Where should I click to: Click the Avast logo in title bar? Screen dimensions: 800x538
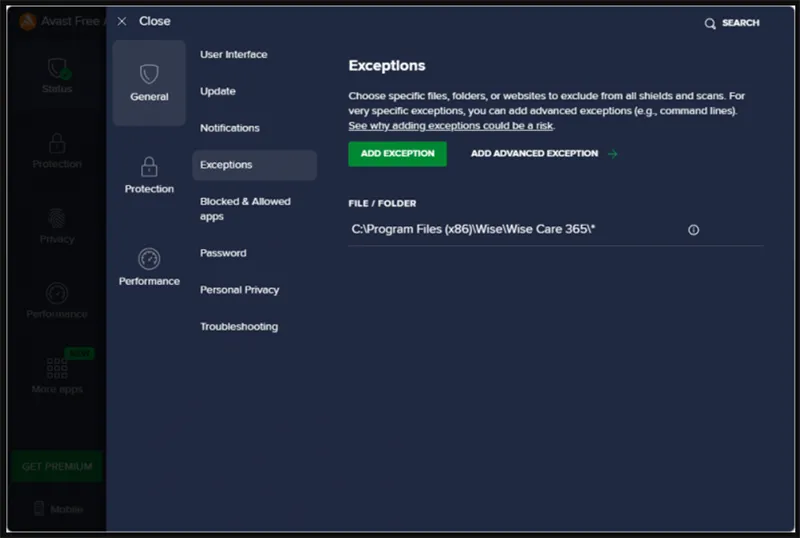click(28, 21)
